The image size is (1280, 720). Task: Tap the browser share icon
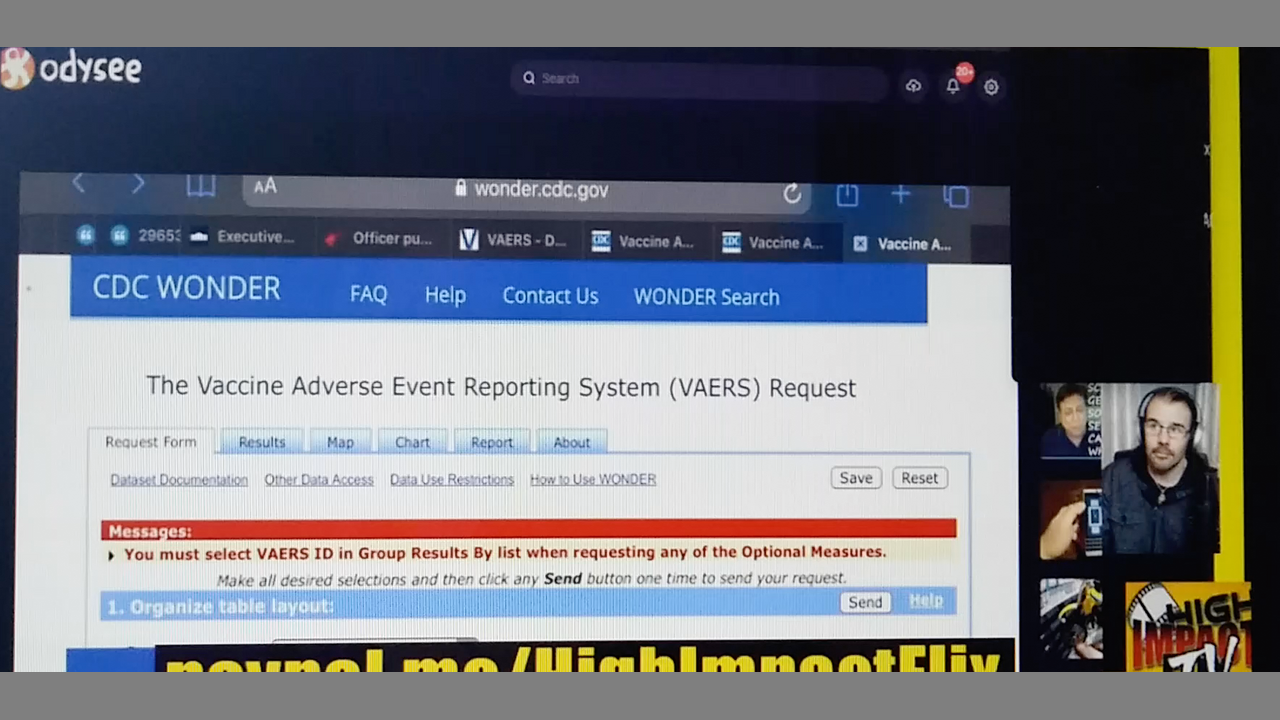tap(847, 195)
